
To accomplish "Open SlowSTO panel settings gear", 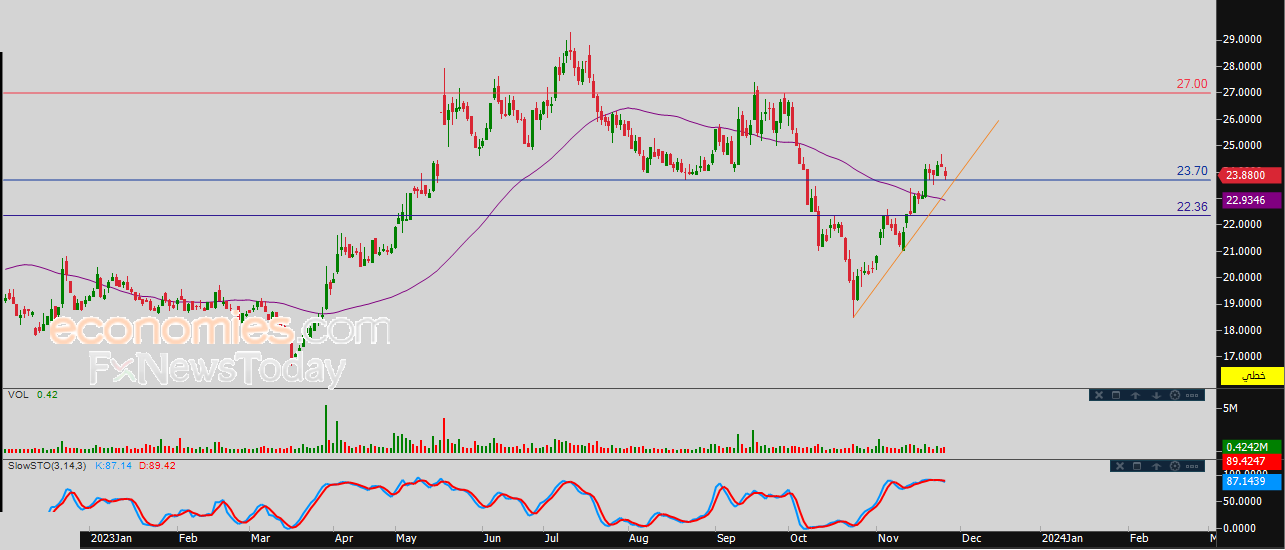I will (x=1175, y=466).
